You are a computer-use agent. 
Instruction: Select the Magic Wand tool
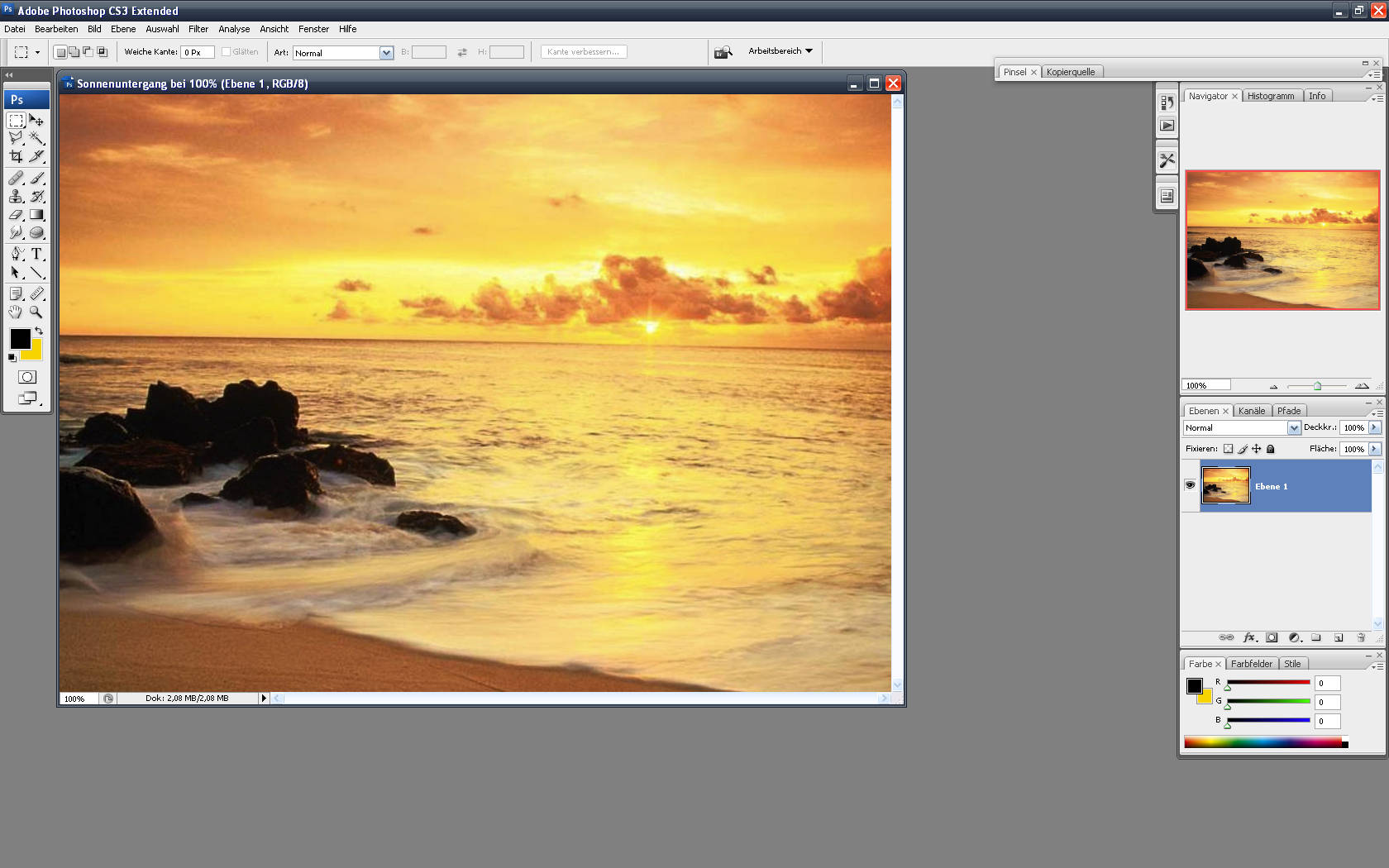[36, 138]
